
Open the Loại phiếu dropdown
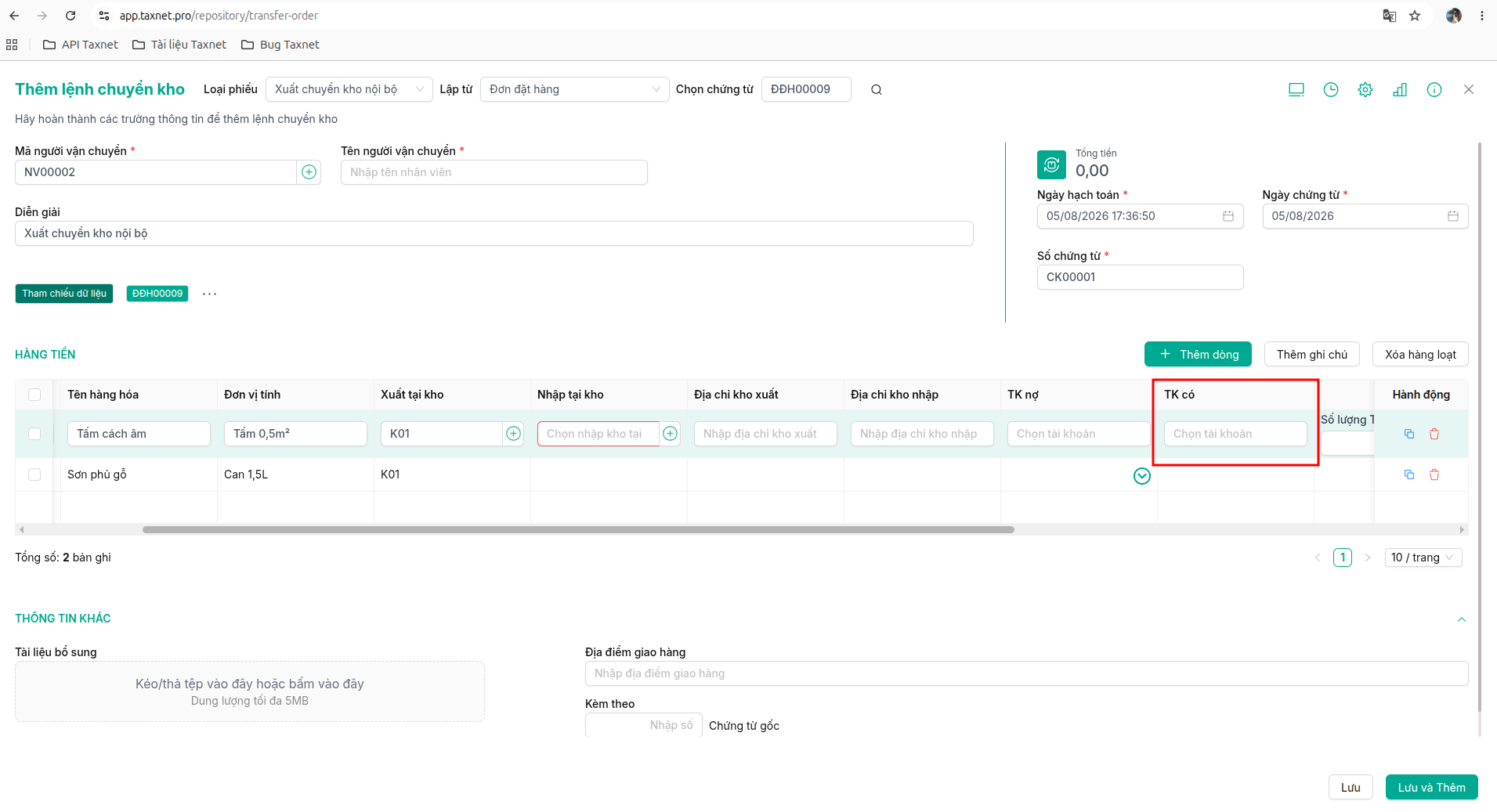[x=349, y=89]
